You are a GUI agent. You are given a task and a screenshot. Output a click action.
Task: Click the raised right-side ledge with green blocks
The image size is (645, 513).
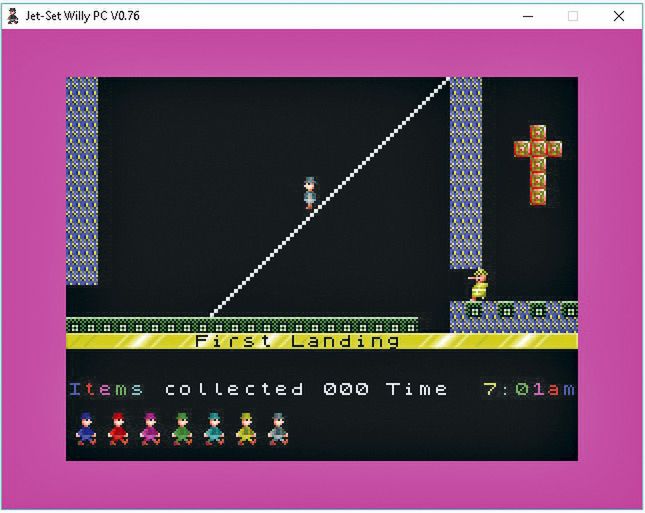click(x=514, y=317)
